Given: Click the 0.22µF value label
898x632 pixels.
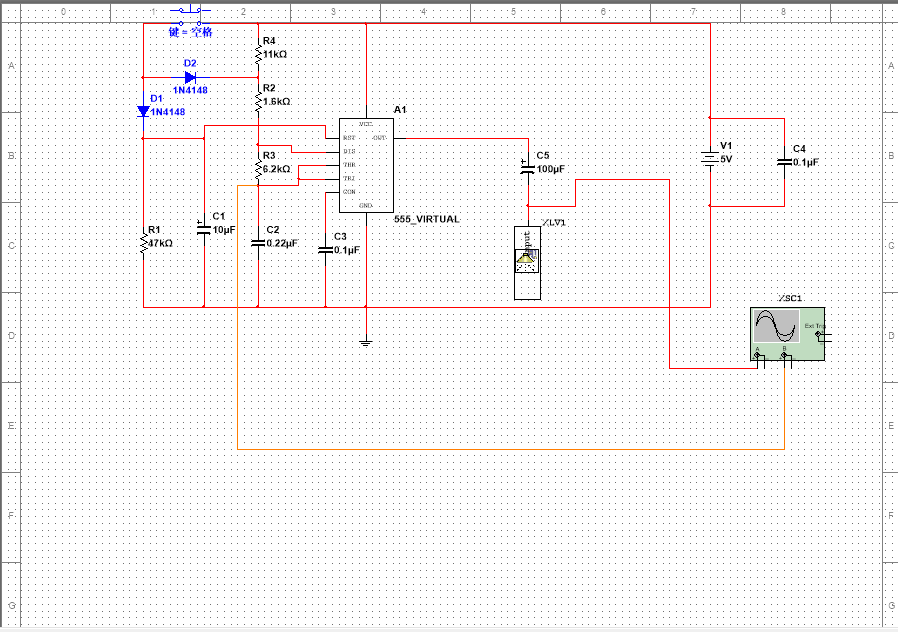Looking at the screenshot, I should pos(282,243).
